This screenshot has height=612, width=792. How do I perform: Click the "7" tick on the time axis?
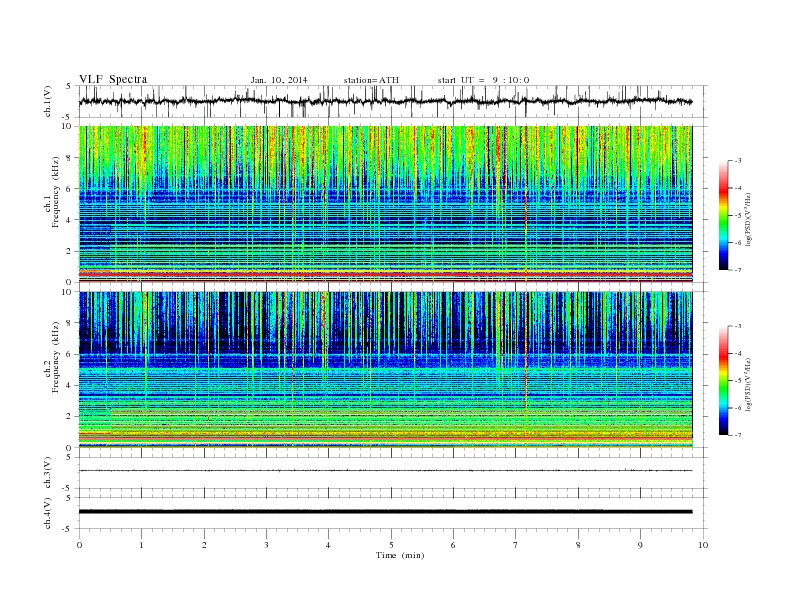(516, 545)
